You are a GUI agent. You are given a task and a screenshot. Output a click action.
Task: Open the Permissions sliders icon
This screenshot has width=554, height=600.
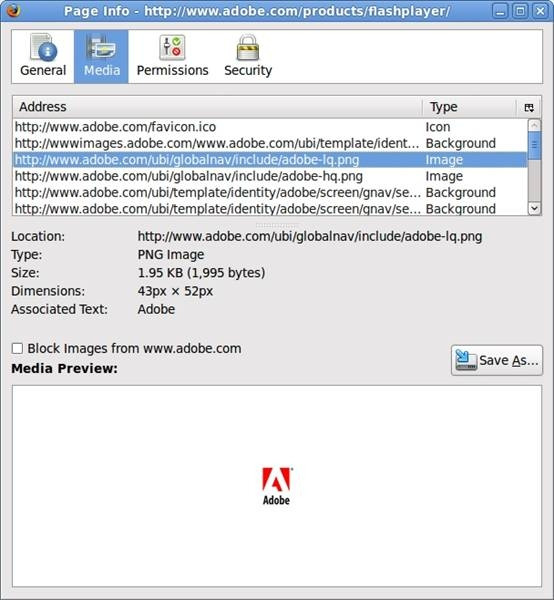pyautogui.click(x=172, y=47)
